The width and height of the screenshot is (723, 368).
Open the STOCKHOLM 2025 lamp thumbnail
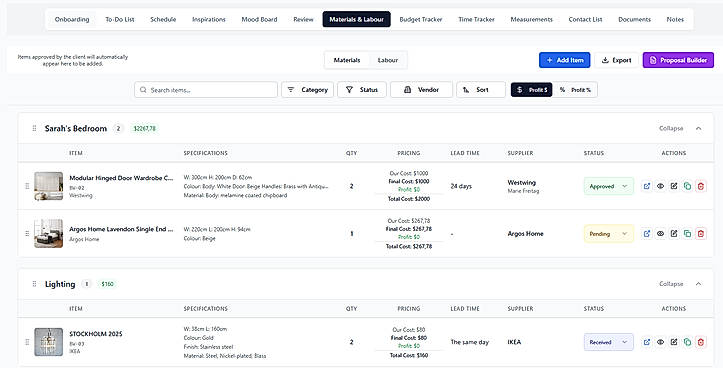pyautogui.click(x=48, y=342)
